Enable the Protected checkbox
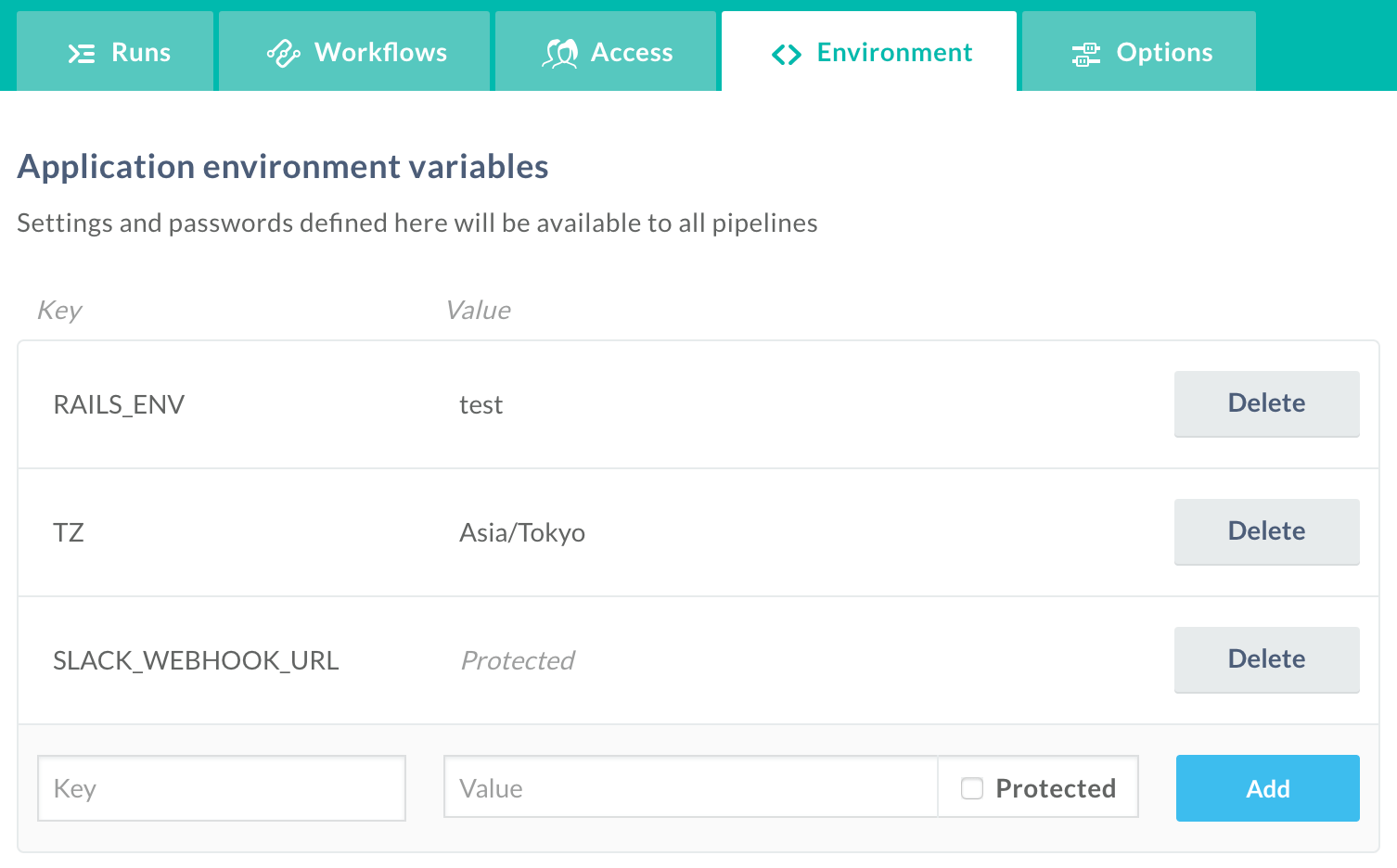 (x=972, y=788)
